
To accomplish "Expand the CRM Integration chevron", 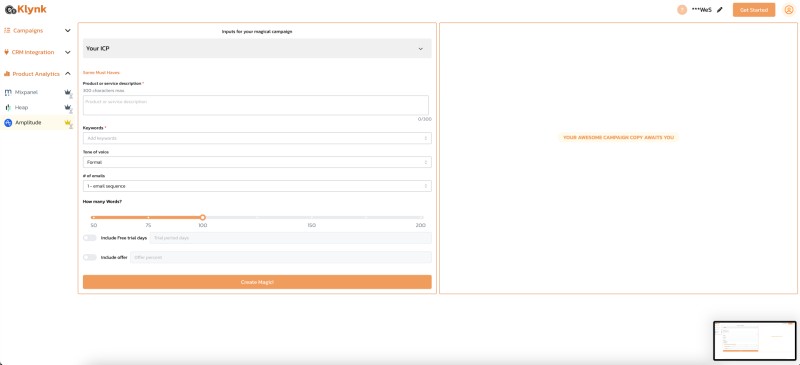I will [68, 52].
